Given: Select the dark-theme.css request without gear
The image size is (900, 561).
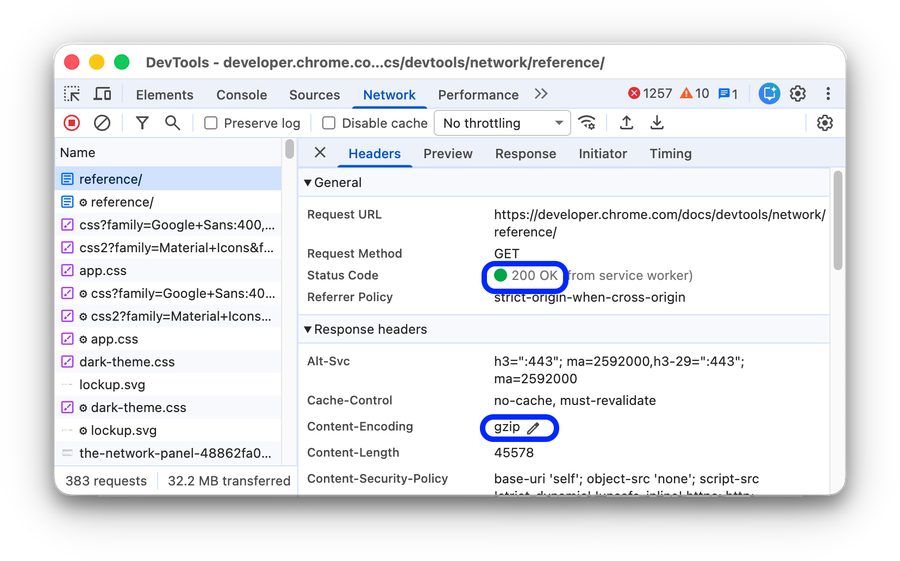Looking at the screenshot, I should pos(168,362).
